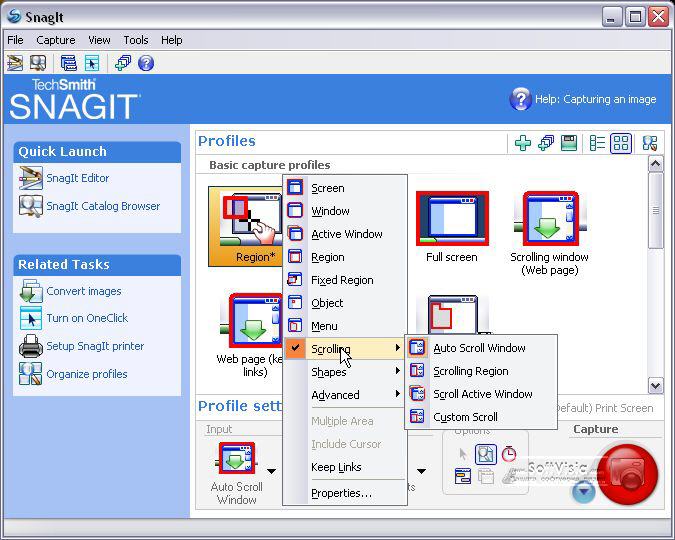The image size is (675, 540).
Task: Click the red Capture button
Action: tap(628, 474)
